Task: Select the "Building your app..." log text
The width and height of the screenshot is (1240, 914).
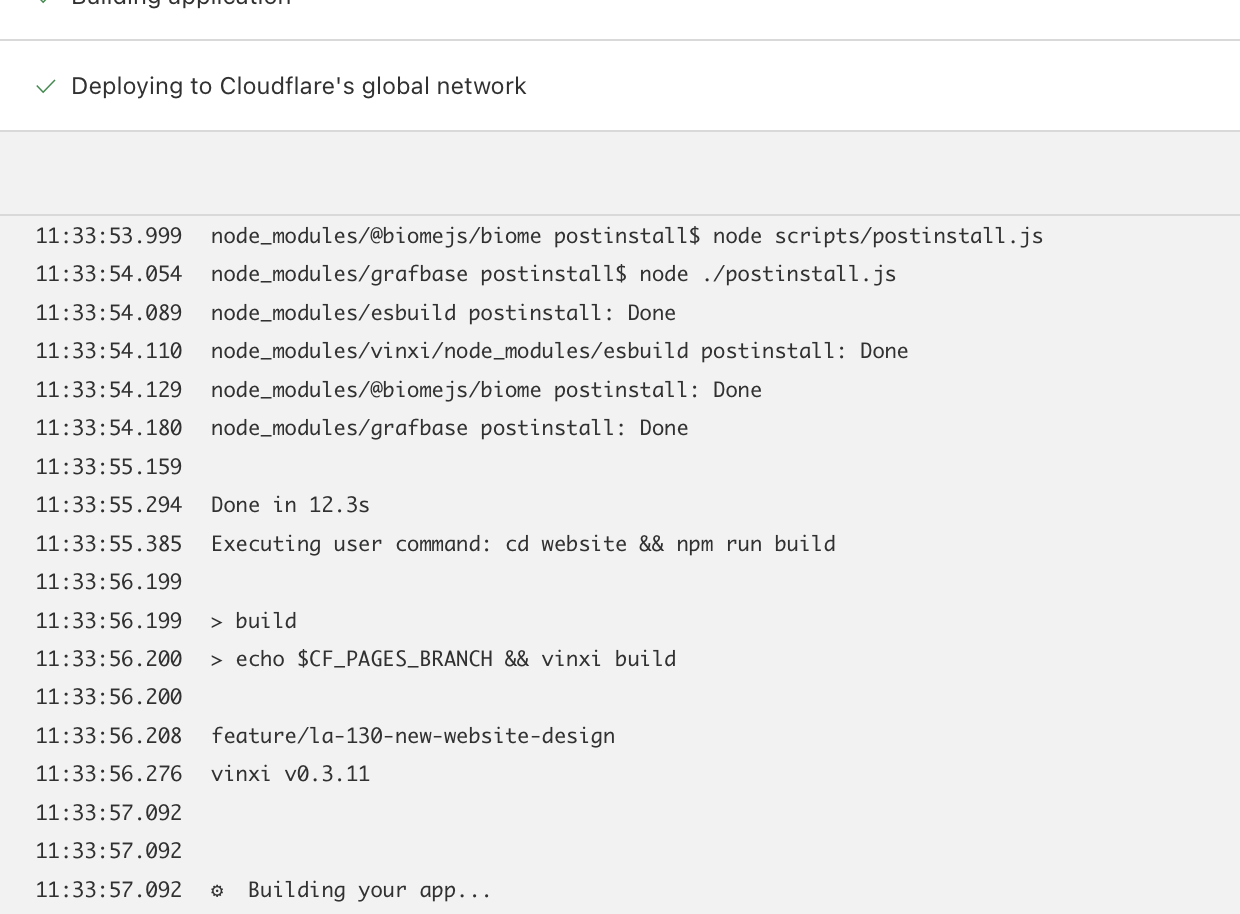Action: (x=369, y=890)
